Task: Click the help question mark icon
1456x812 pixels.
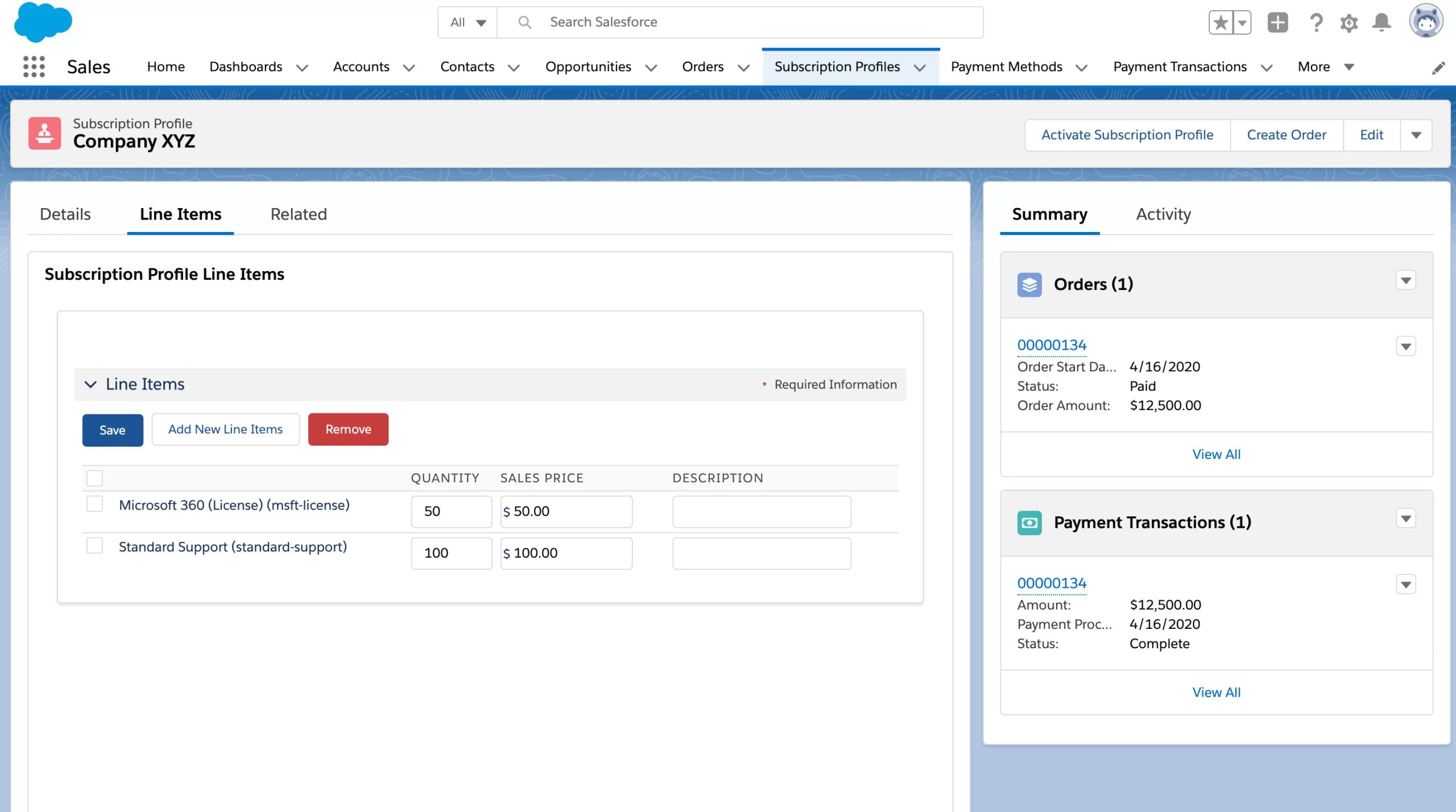Action: coord(1316,22)
